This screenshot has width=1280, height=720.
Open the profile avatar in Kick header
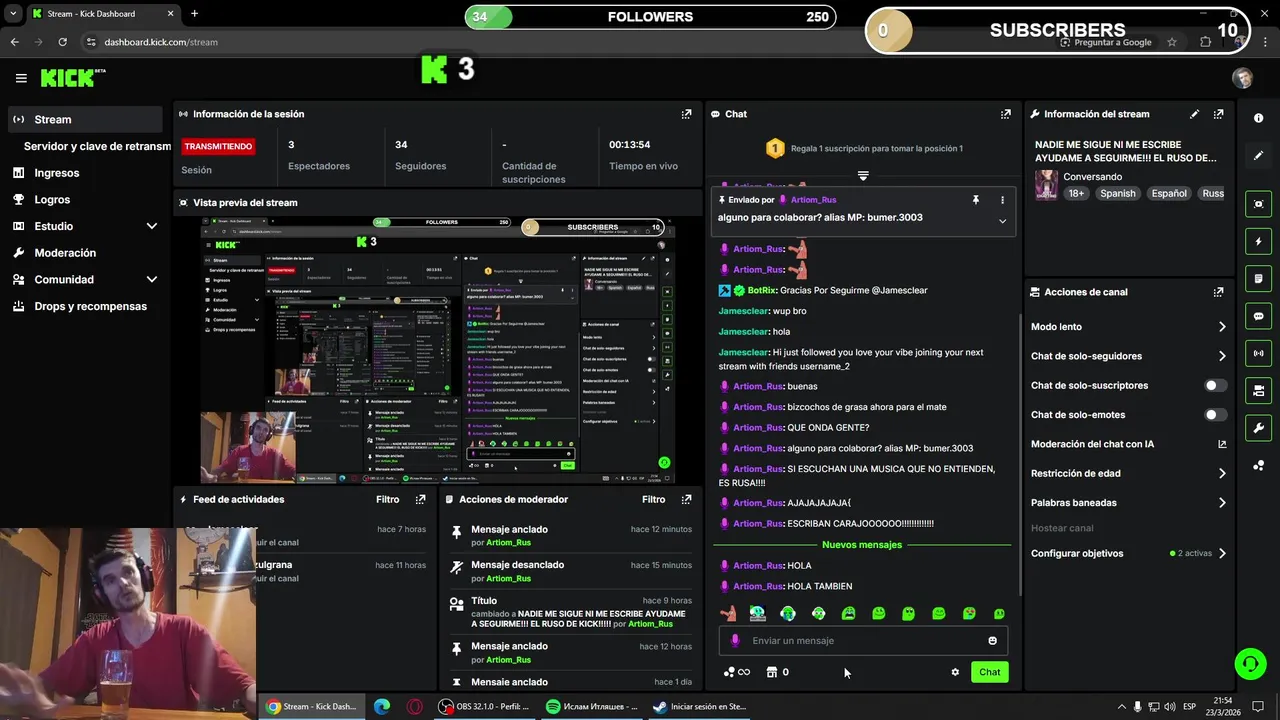pos(1242,78)
